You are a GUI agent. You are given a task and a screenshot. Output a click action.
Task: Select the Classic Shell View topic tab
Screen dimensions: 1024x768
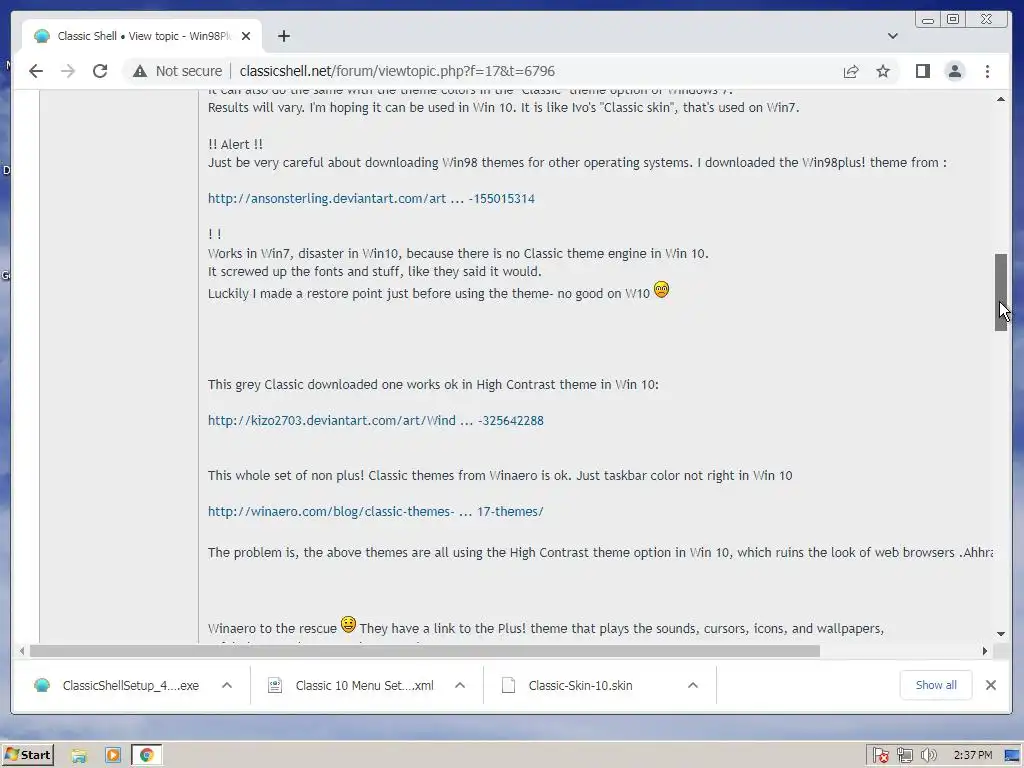click(143, 36)
